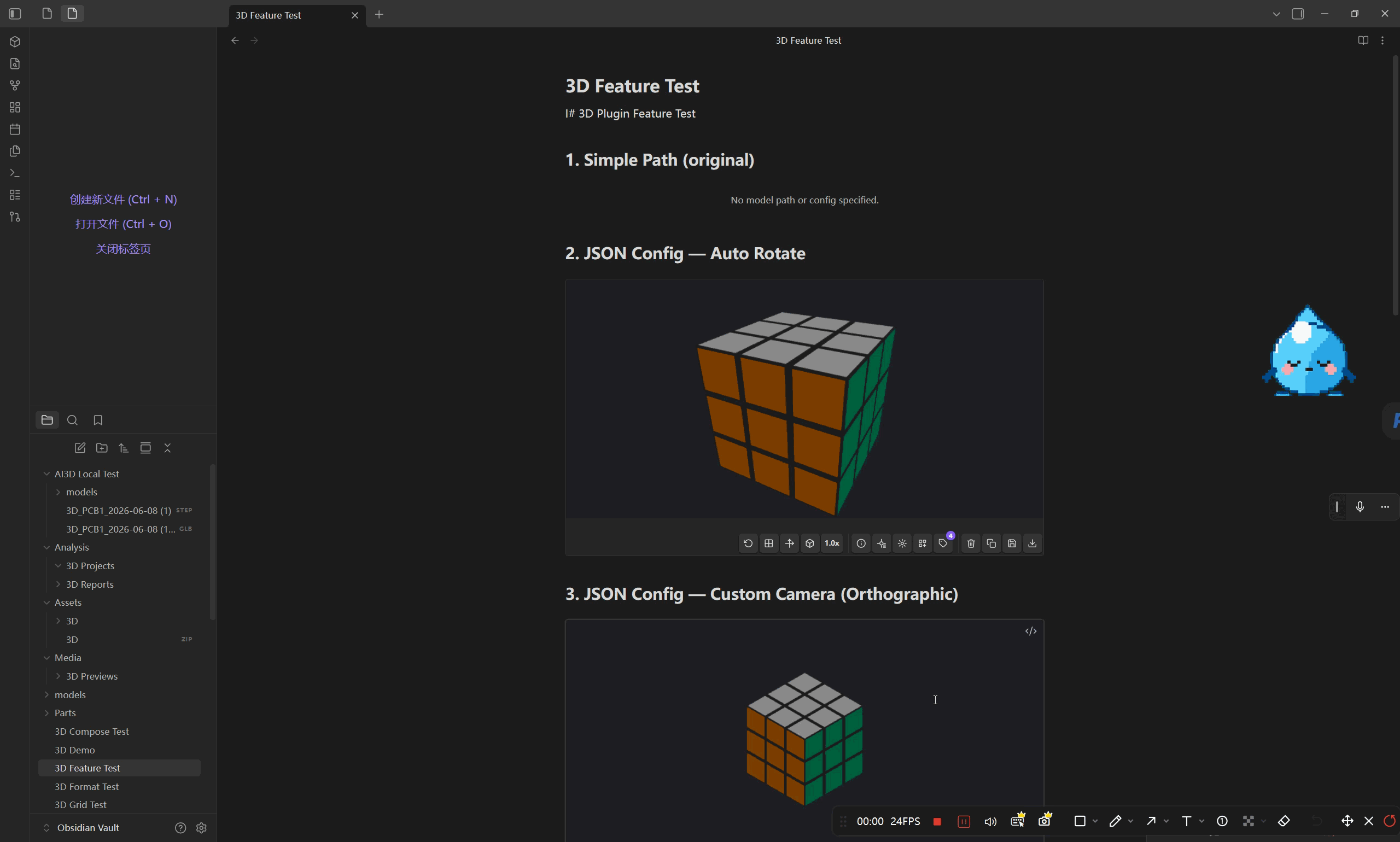Click the trash icon to delete the model
This screenshot has height=842, width=1400.
tap(971, 543)
